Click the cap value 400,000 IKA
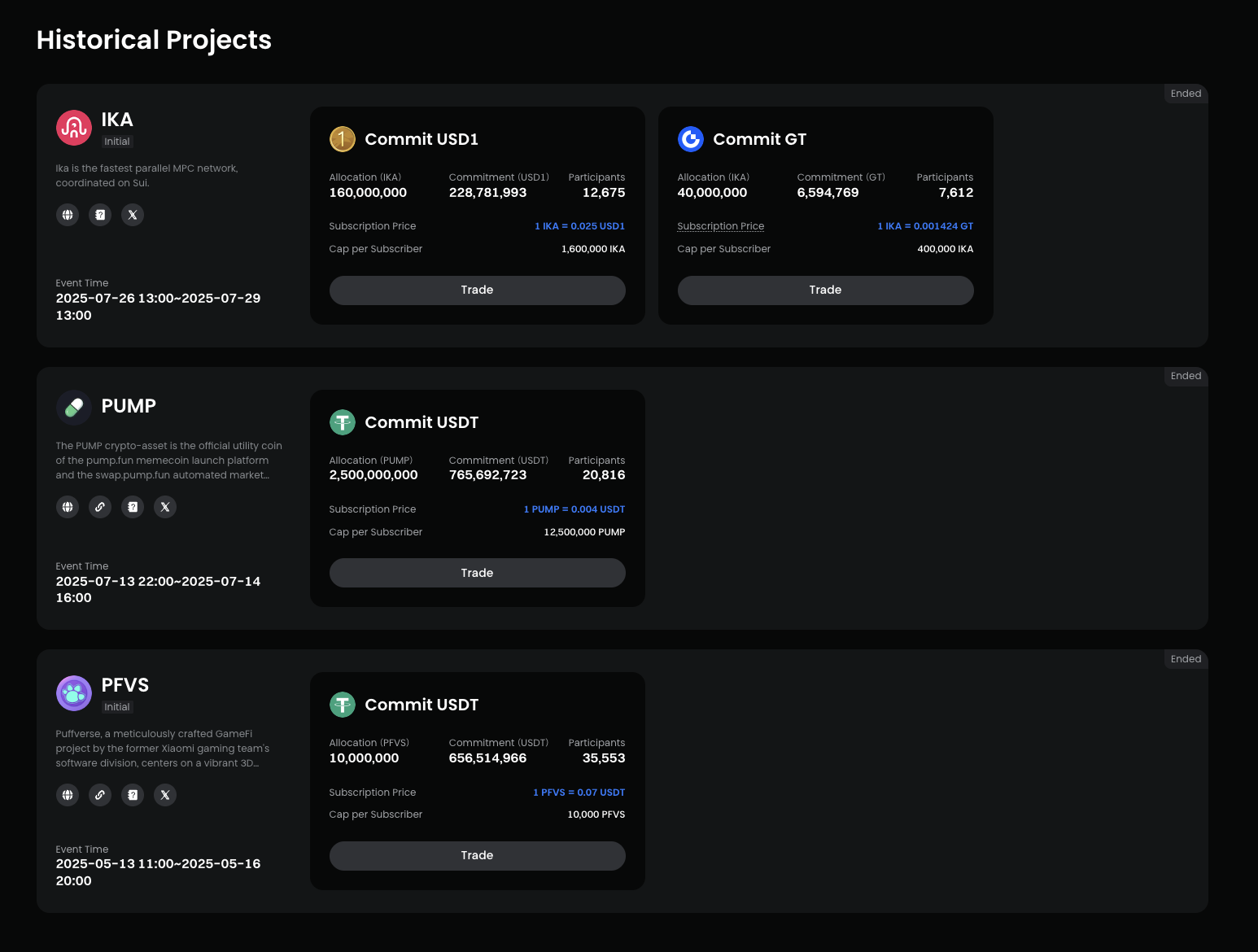This screenshot has height=952, width=1258. point(946,249)
